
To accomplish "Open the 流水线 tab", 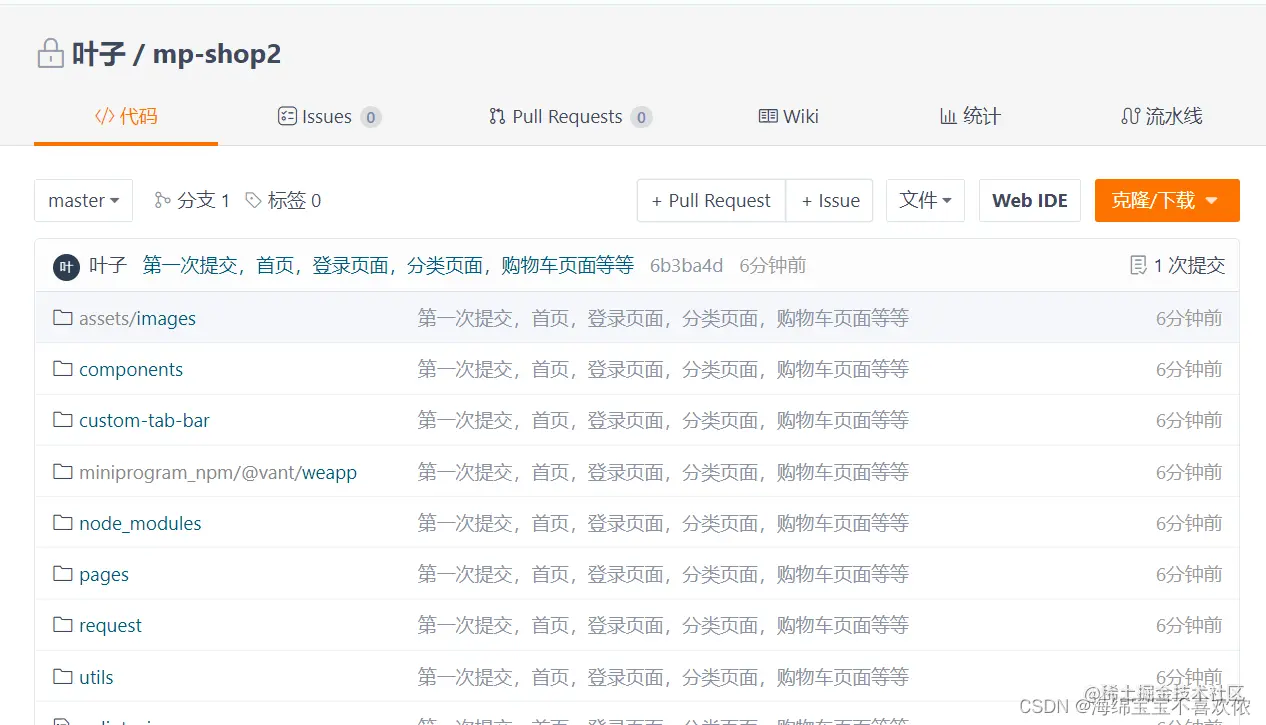I will tap(1162, 116).
